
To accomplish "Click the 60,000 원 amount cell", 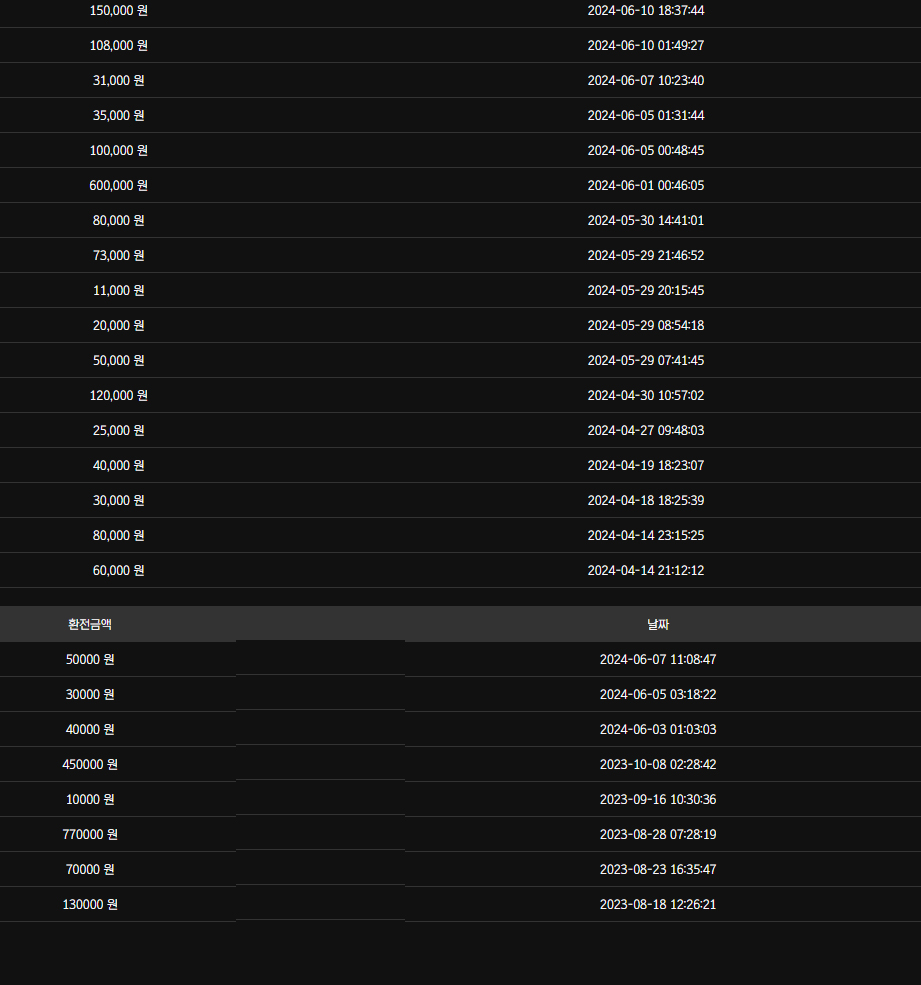I will coord(118,570).
